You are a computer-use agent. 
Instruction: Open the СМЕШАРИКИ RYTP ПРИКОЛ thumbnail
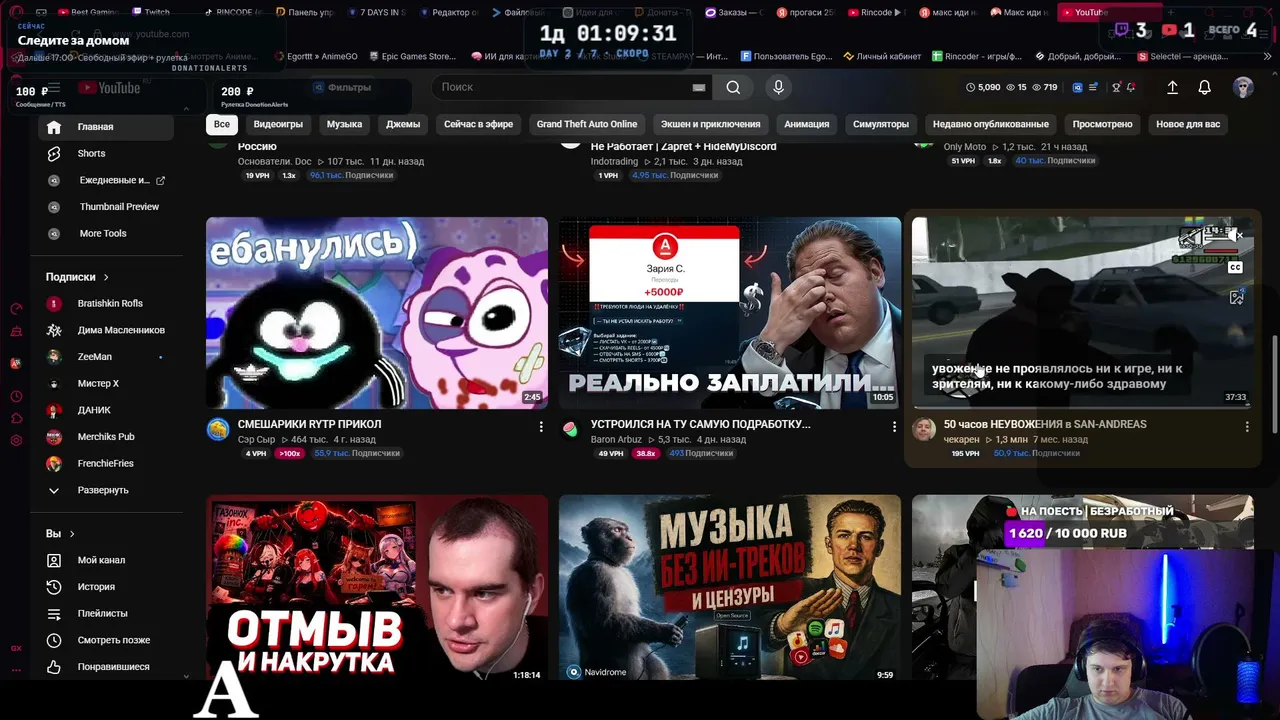click(377, 313)
